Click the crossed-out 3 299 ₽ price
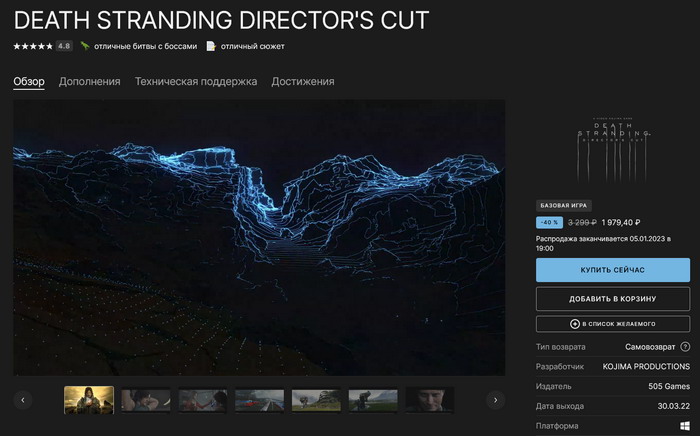The height and width of the screenshot is (436, 700). (582, 222)
